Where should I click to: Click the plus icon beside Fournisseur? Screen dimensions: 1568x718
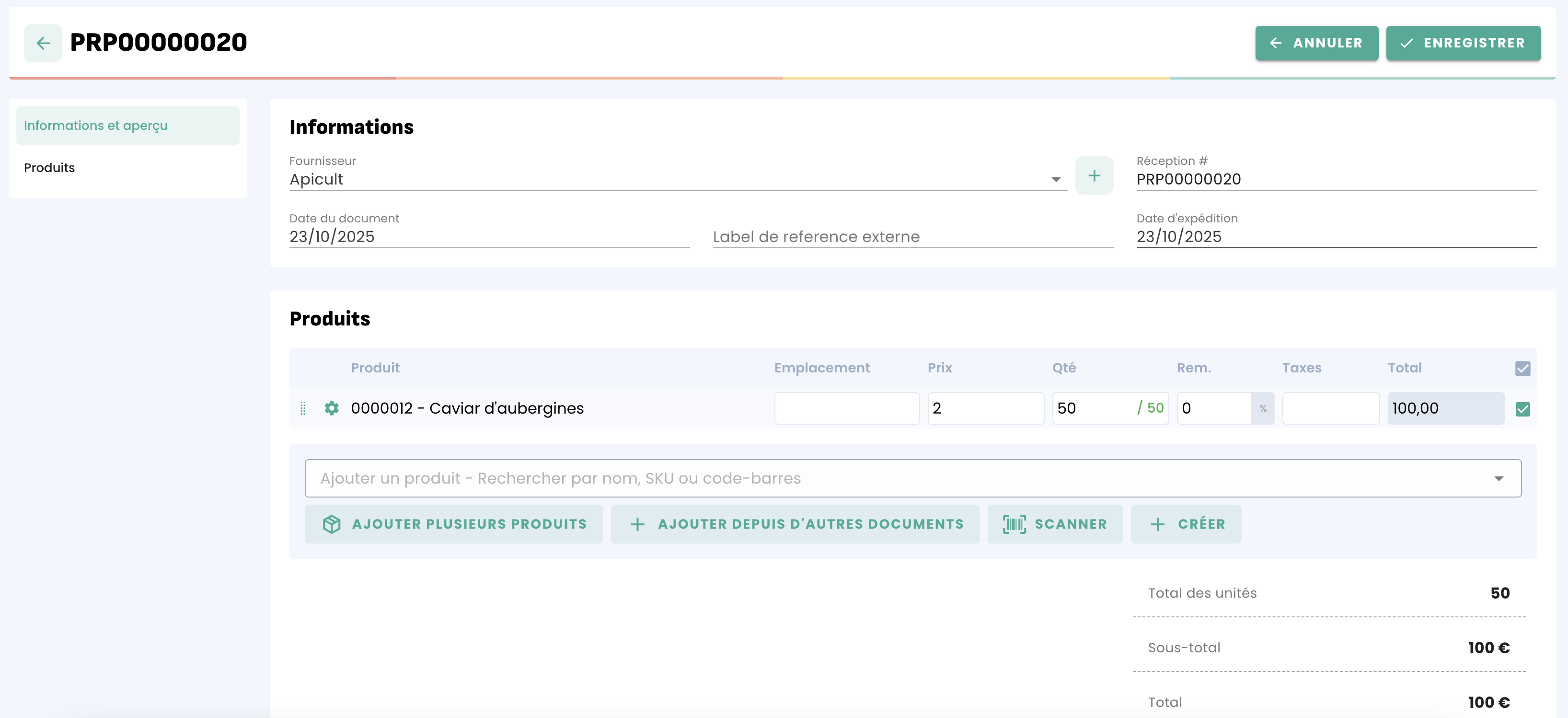[1094, 176]
